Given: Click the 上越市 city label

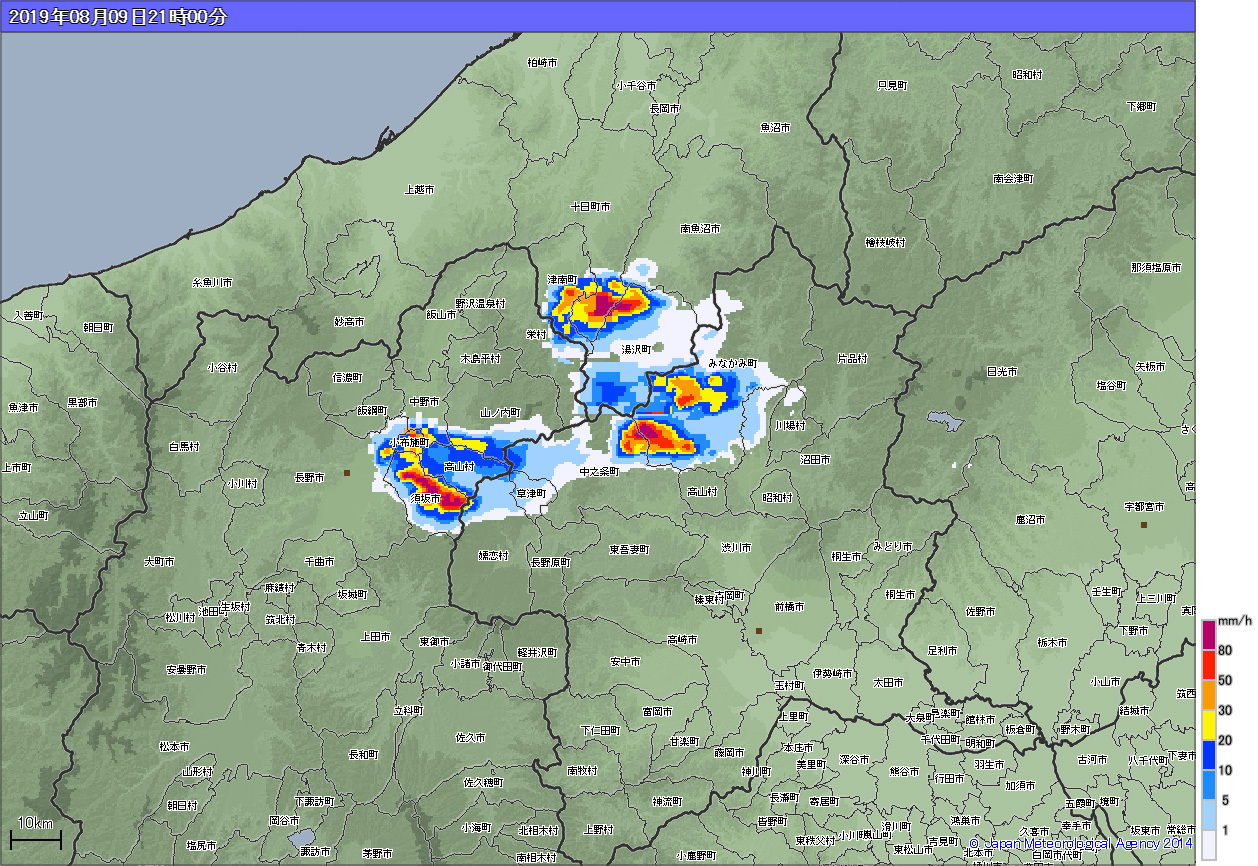Looking at the screenshot, I should pyautogui.click(x=419, y=189).
